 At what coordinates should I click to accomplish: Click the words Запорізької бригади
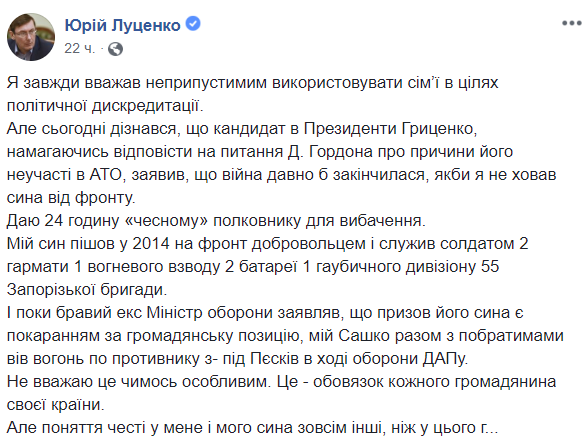(x=87, y=290)
